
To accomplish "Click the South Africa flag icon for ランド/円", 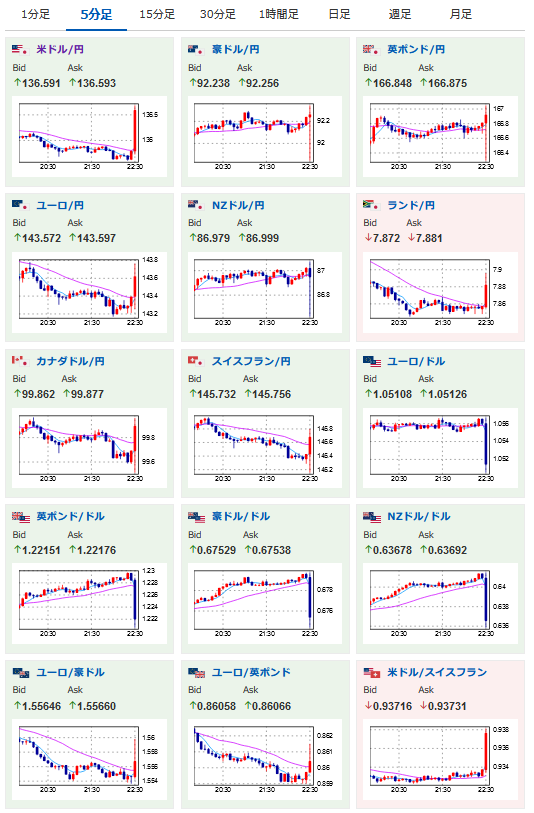I will click(x=371, y=205).
